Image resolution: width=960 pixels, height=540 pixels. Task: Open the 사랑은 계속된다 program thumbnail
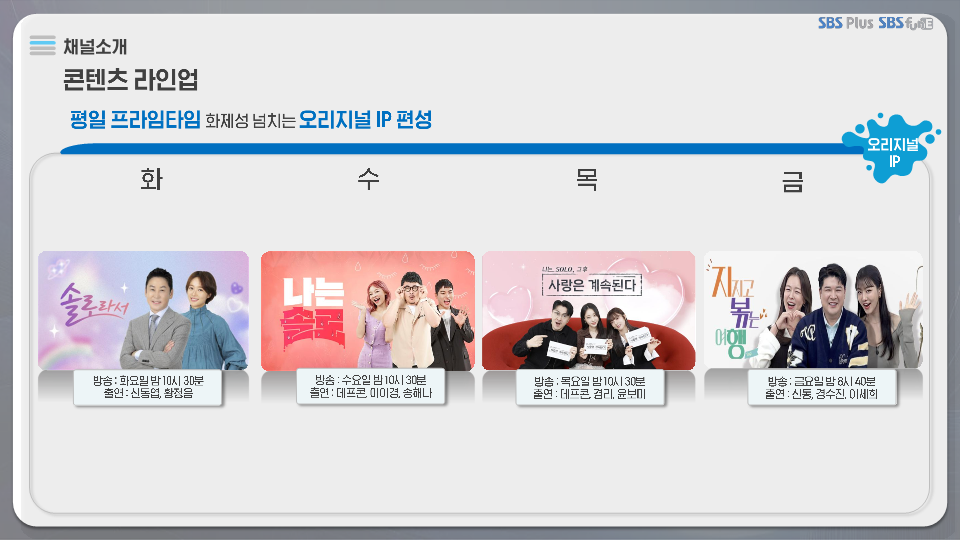588,310
